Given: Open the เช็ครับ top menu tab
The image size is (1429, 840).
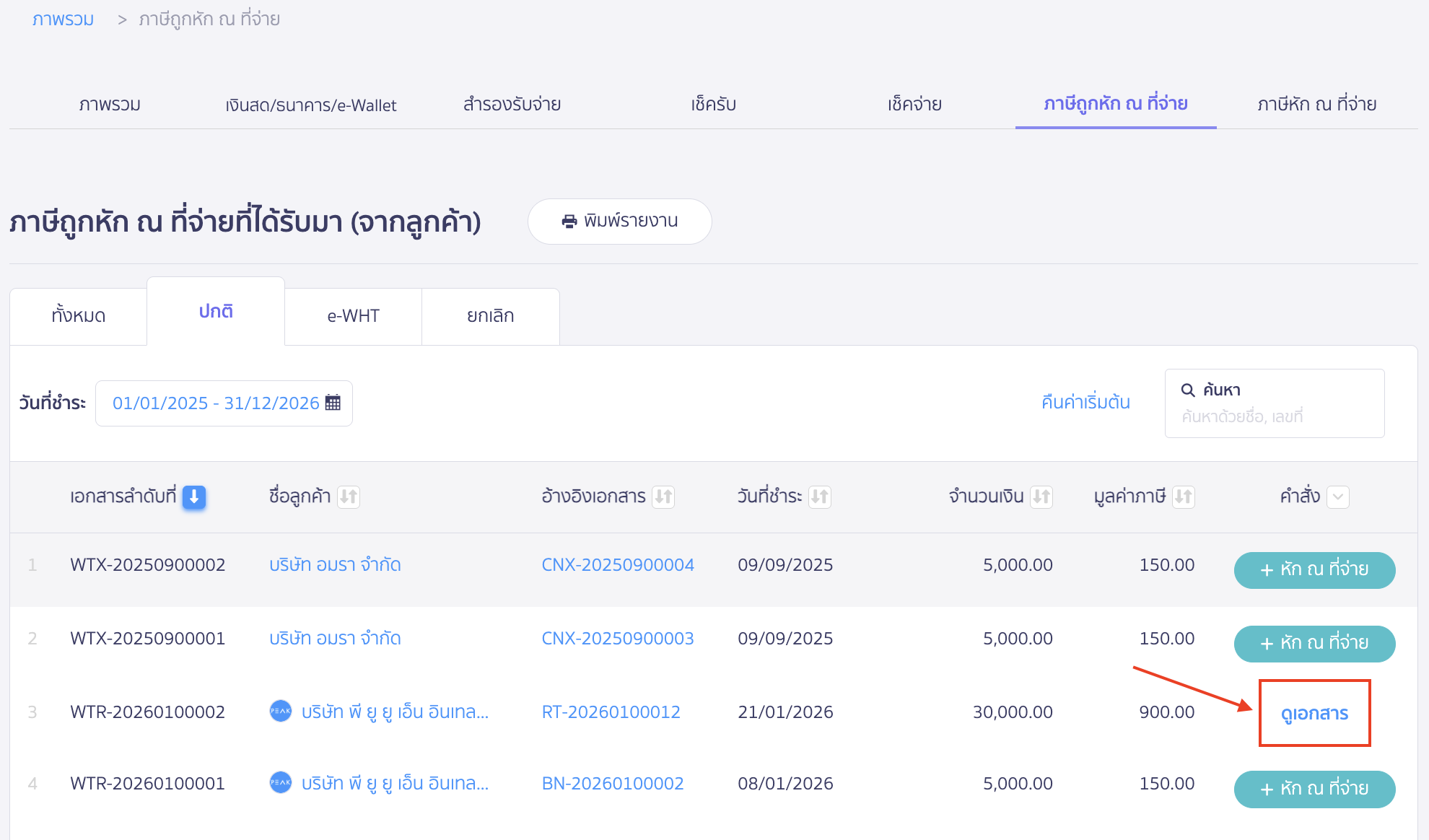Looking at the screenshot, I should (x=713, y=105).
